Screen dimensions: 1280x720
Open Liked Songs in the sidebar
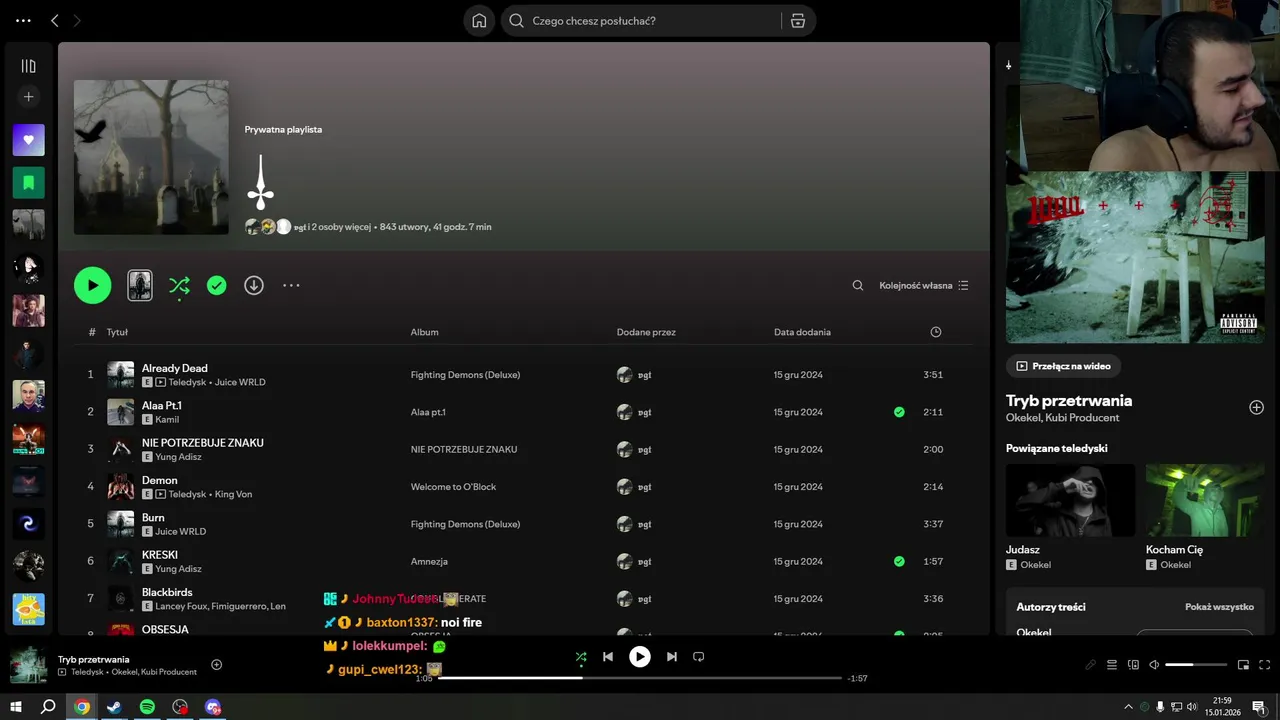click(x=28, y=140)
